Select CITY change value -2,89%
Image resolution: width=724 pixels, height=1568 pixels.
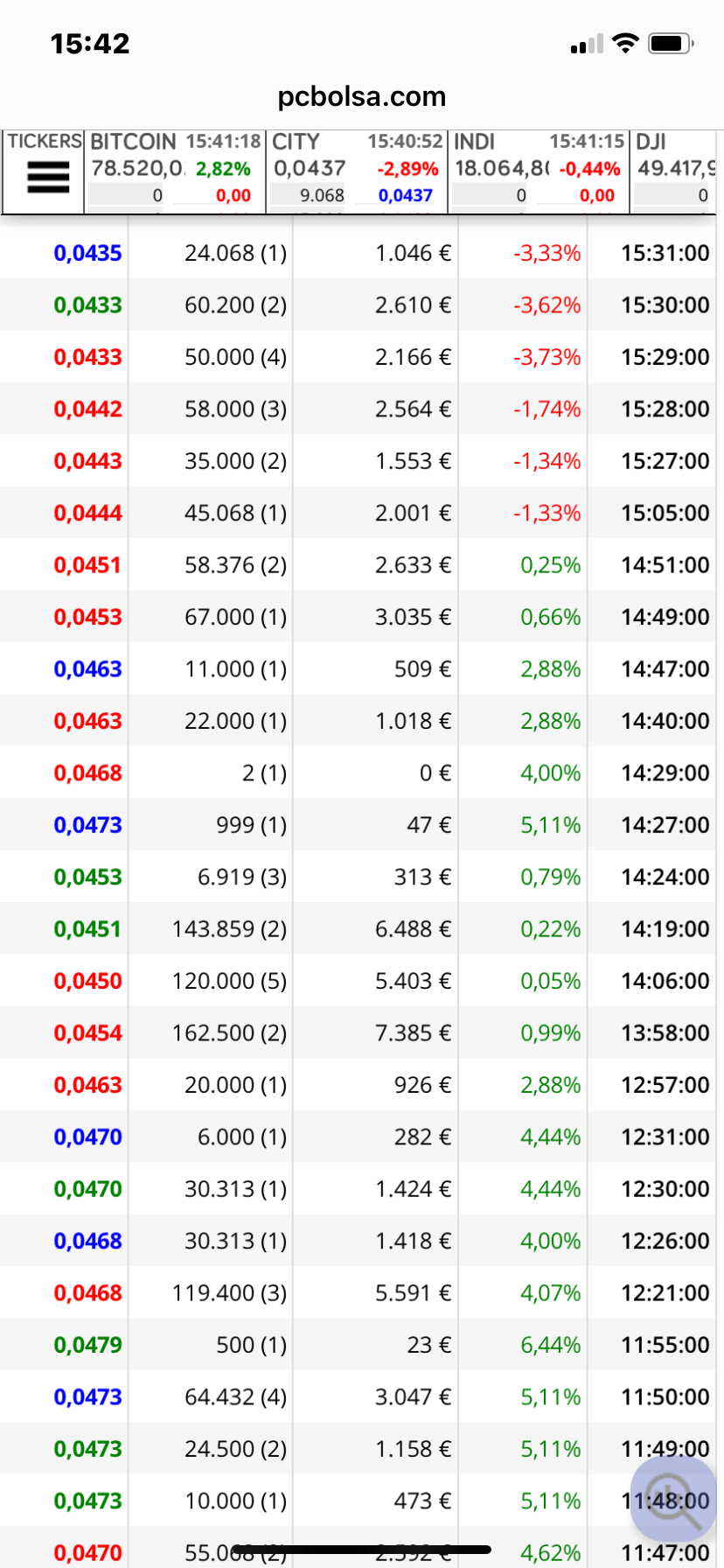point(407,169)
